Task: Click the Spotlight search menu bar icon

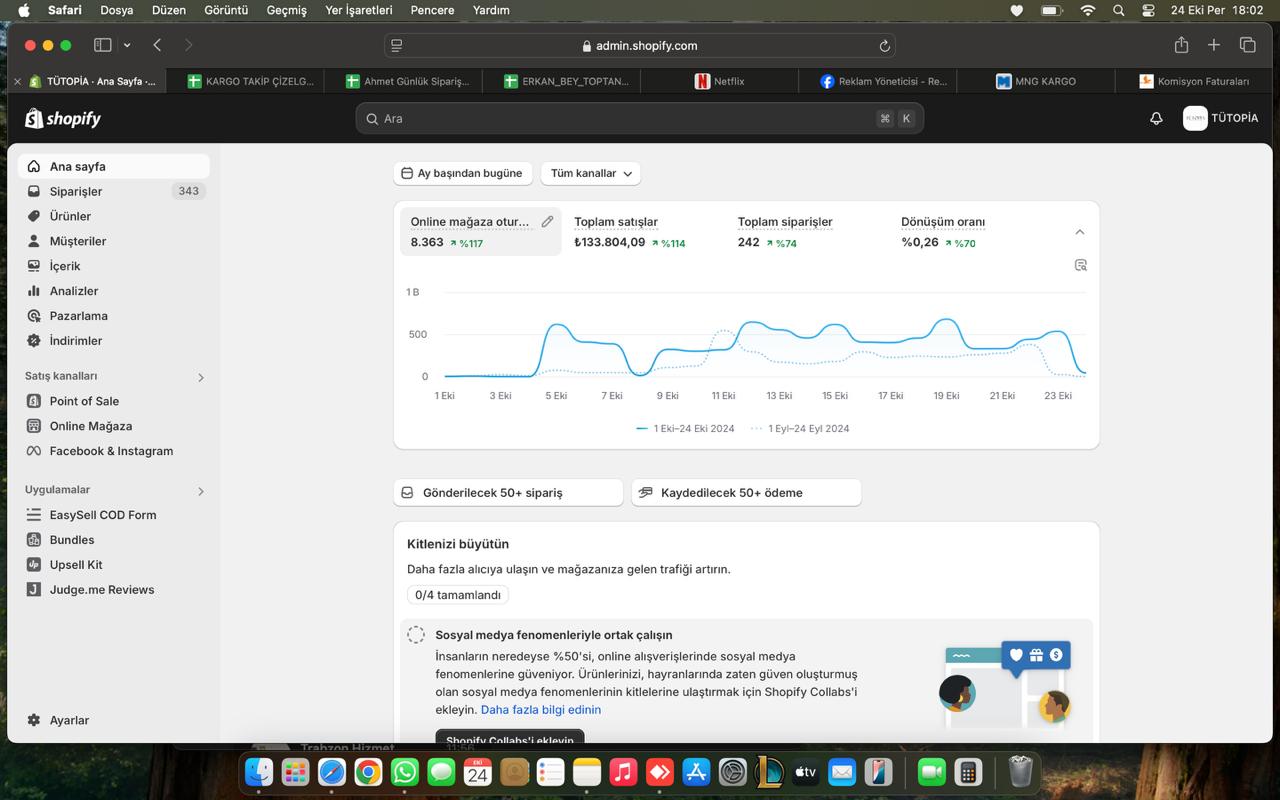Action: (x=1119, y=10)
